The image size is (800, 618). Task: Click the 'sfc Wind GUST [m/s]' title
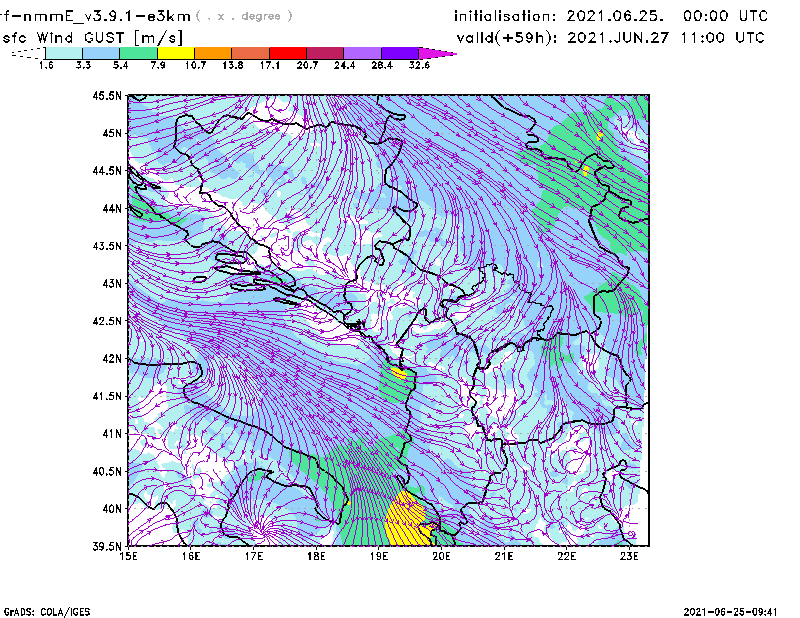click(92, 38)
